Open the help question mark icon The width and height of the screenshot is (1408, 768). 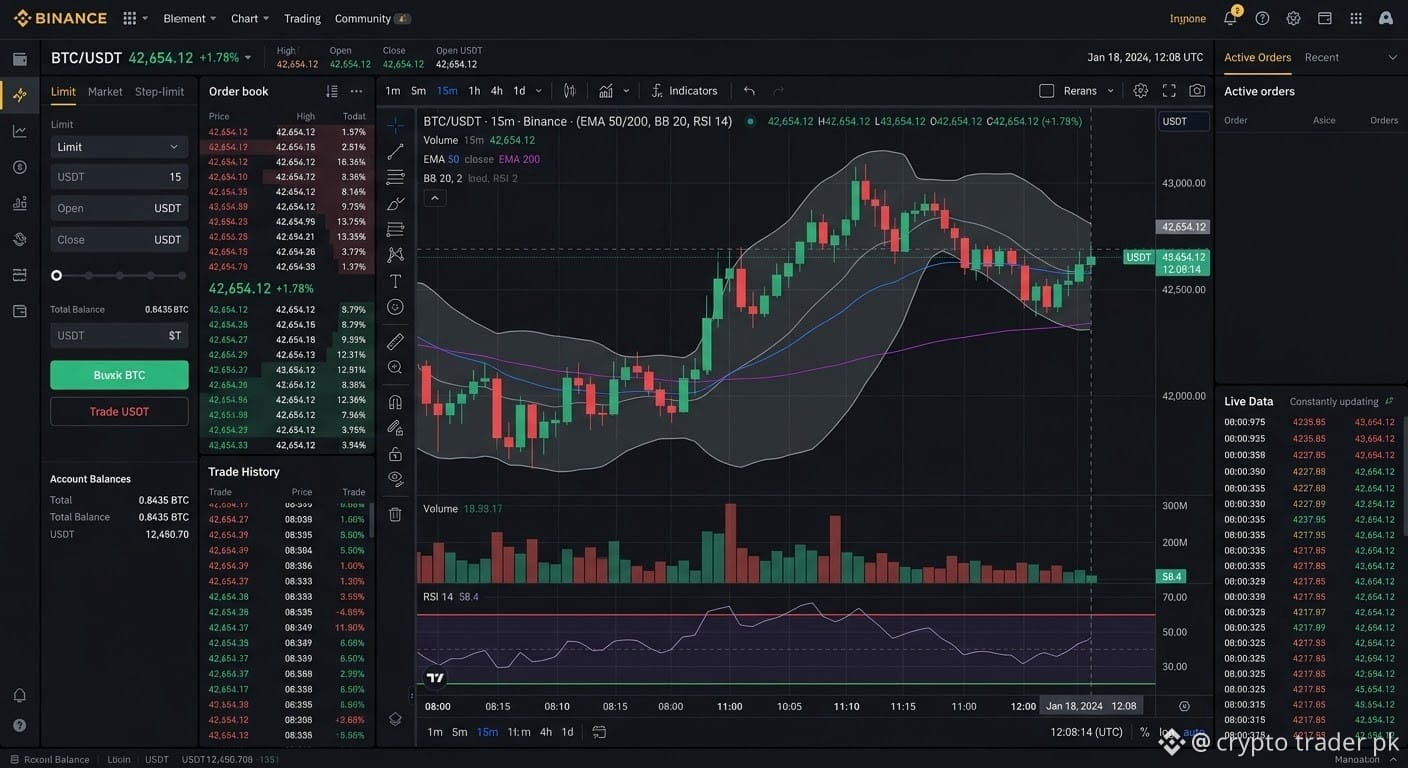coord(1262,18)
